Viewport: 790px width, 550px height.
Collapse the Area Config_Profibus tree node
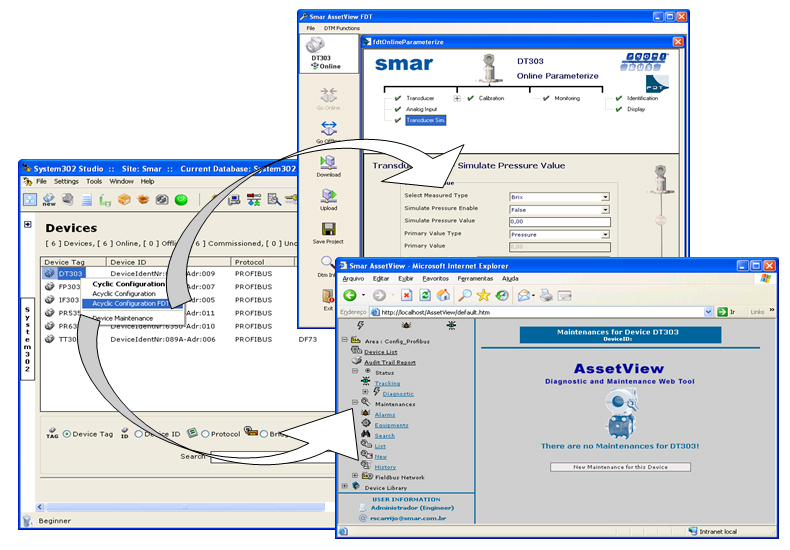point(345,340)
